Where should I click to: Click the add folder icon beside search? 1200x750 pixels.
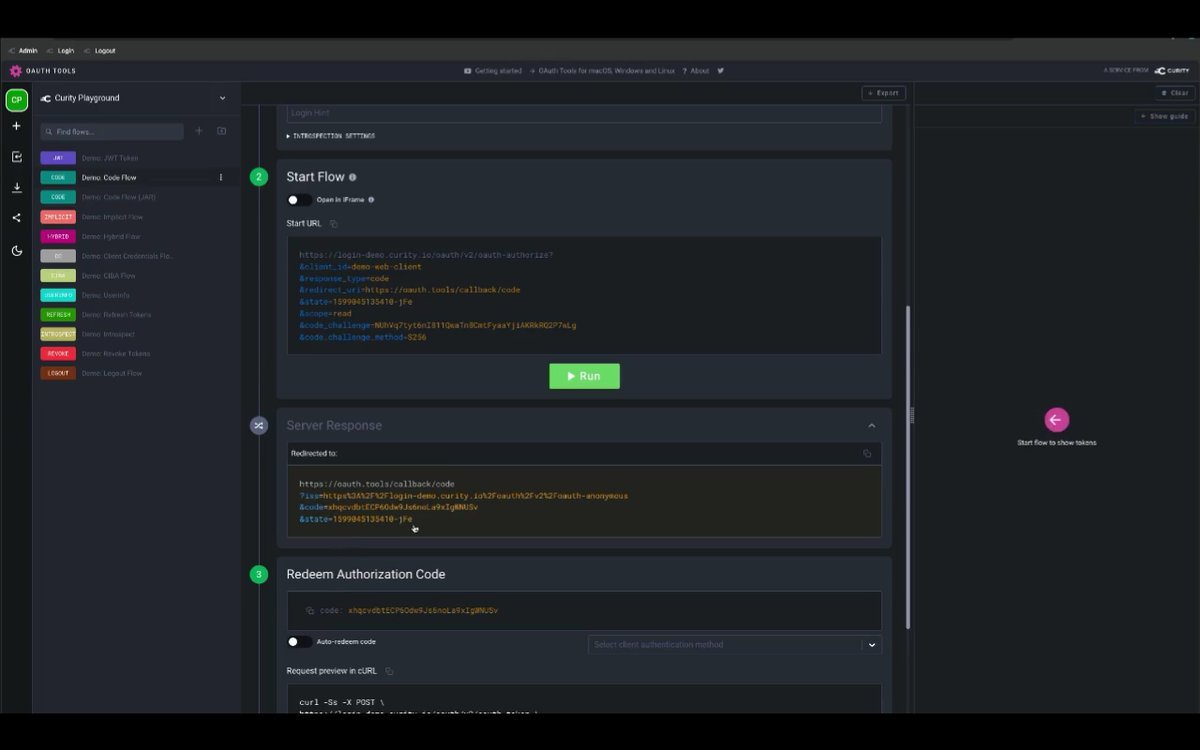[x=222, y=131]
